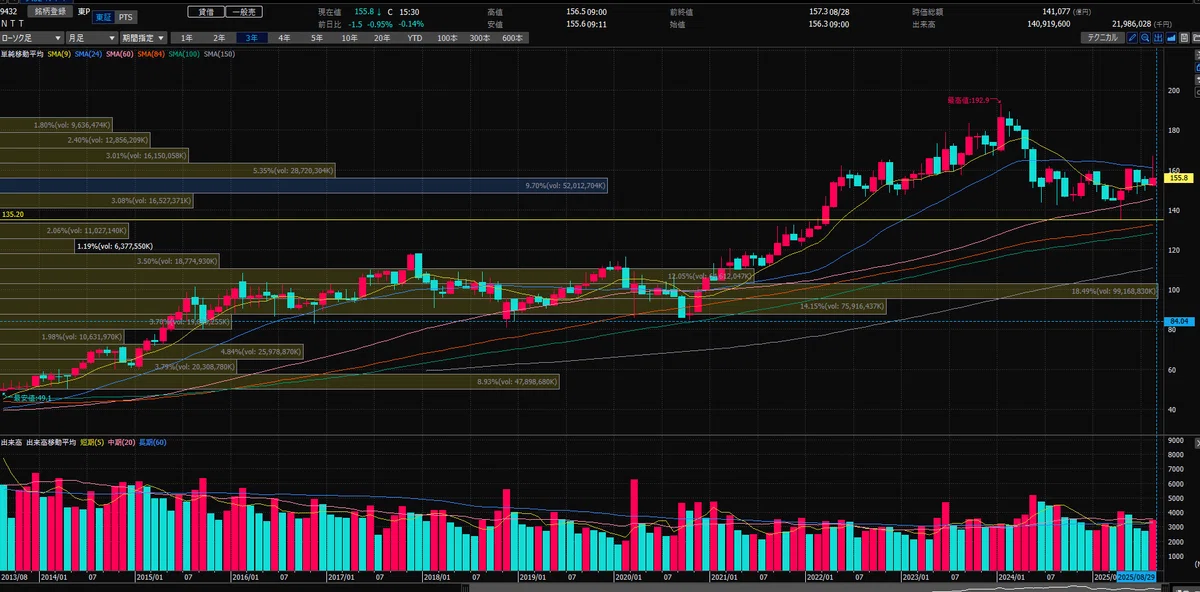
Task: Click the 1.80%(vol: 9,636,474K) profile bar
Action: (56, 125)
